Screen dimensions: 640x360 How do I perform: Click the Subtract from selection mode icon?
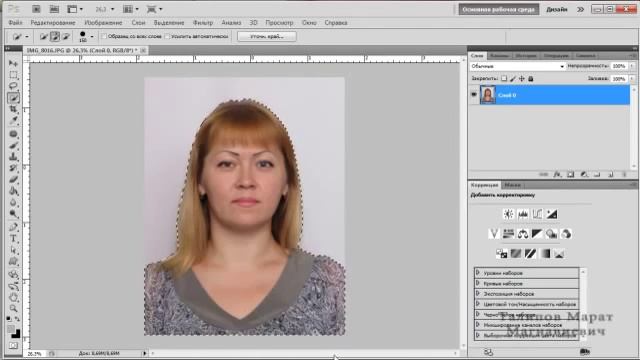66,37
